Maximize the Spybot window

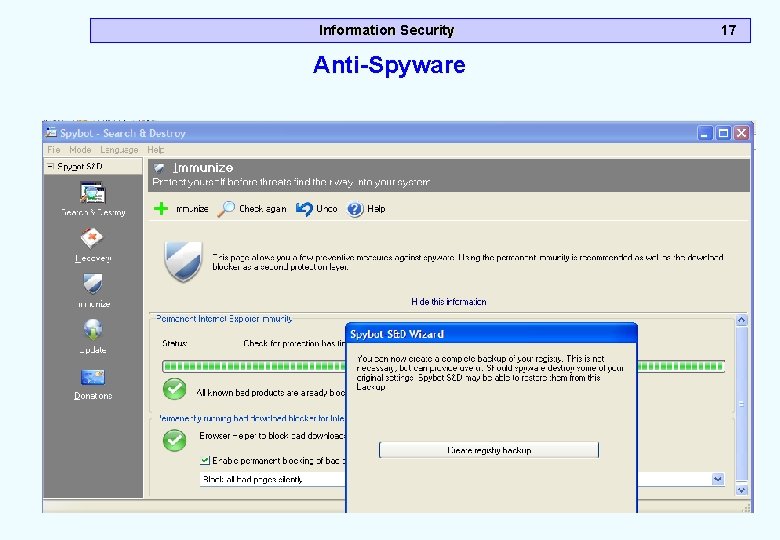click(x=723, y=133)
